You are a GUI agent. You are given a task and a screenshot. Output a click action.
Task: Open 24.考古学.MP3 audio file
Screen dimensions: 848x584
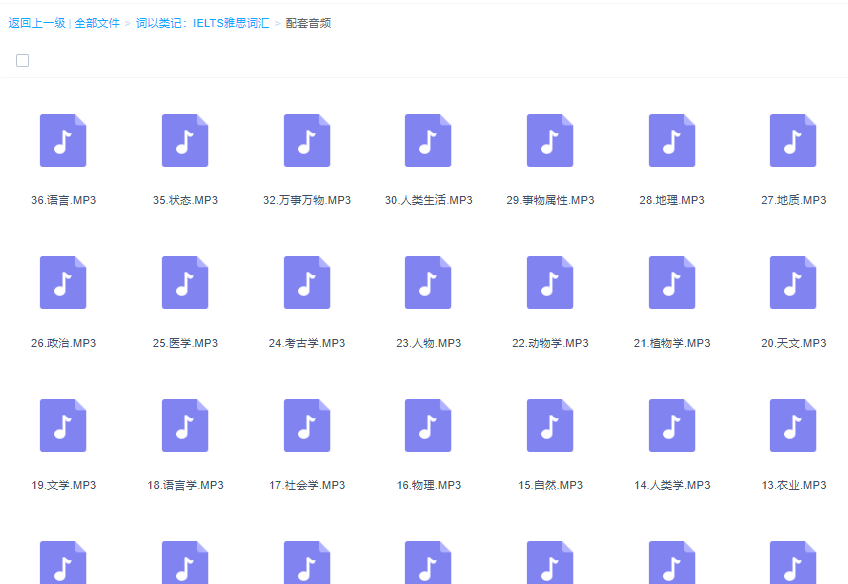pyautogui.click(x=306, y=283)
